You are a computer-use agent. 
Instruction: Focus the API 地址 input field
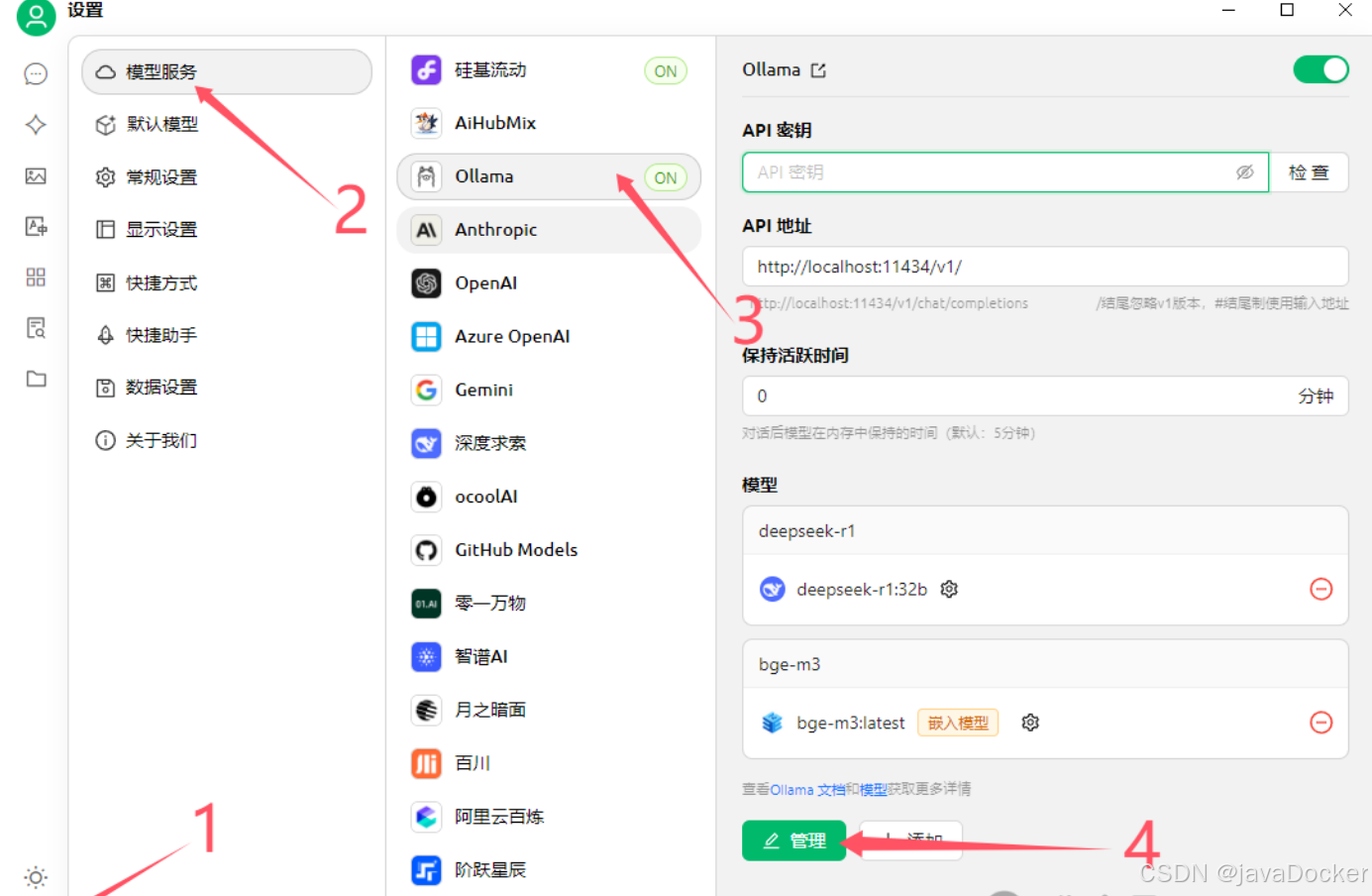1045,267
